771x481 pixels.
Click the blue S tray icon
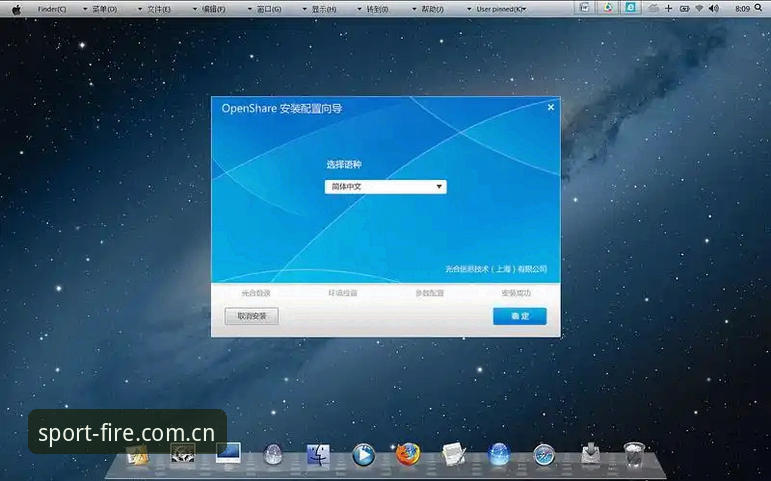[x=630, y=8]
